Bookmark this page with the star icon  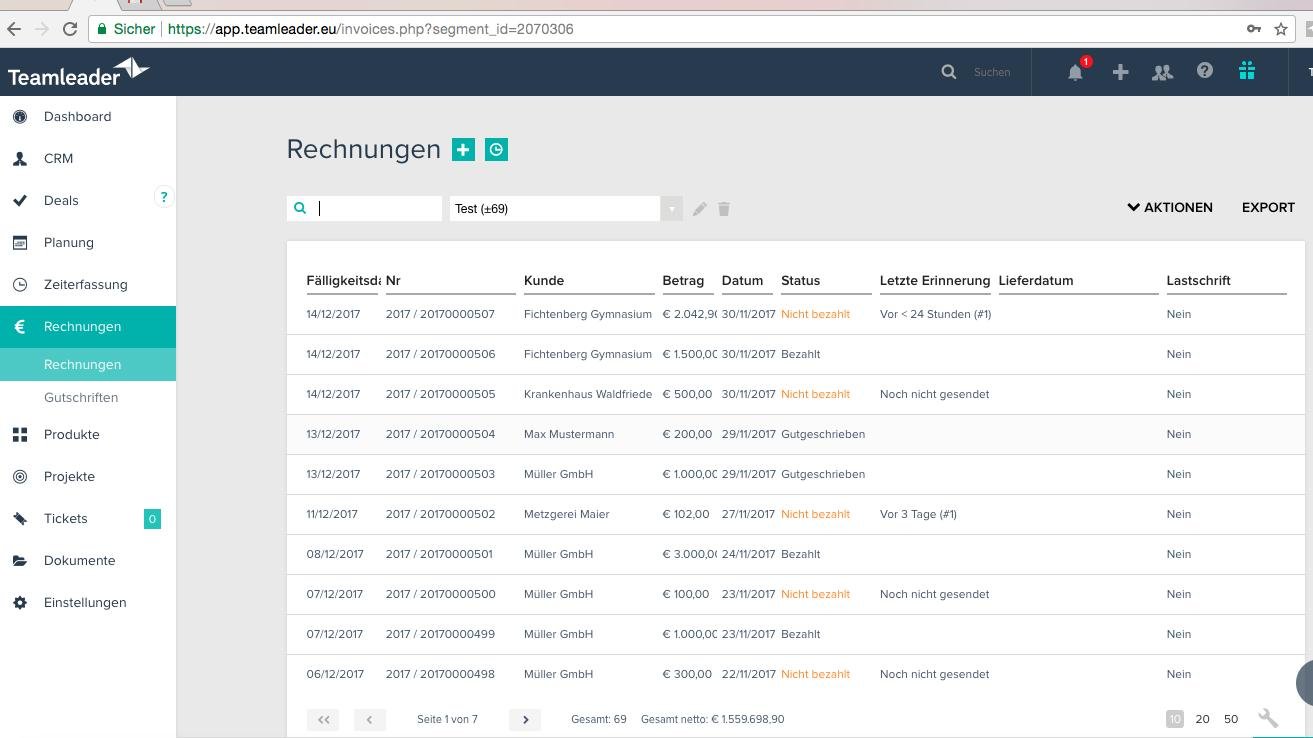pyautogui.click(x=1280, y=29)
